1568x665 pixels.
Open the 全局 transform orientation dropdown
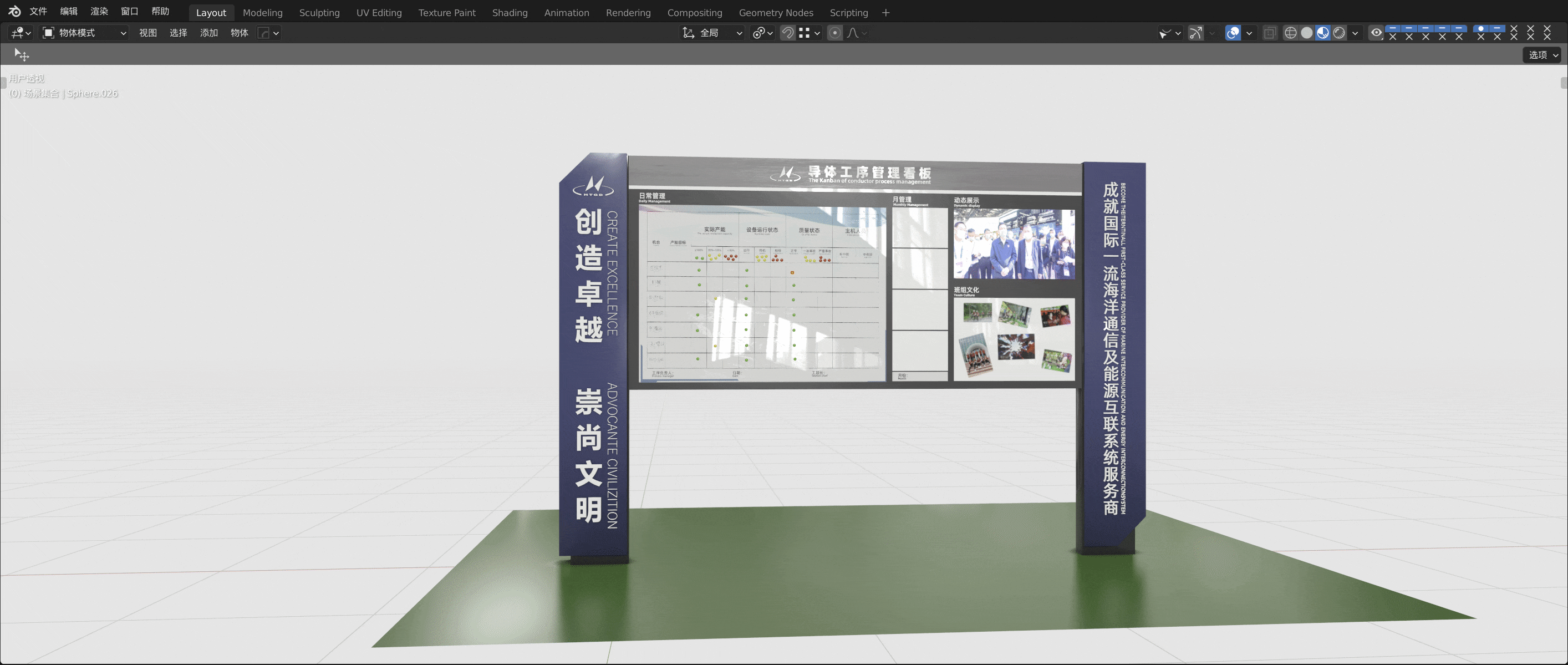click(712, 33)
